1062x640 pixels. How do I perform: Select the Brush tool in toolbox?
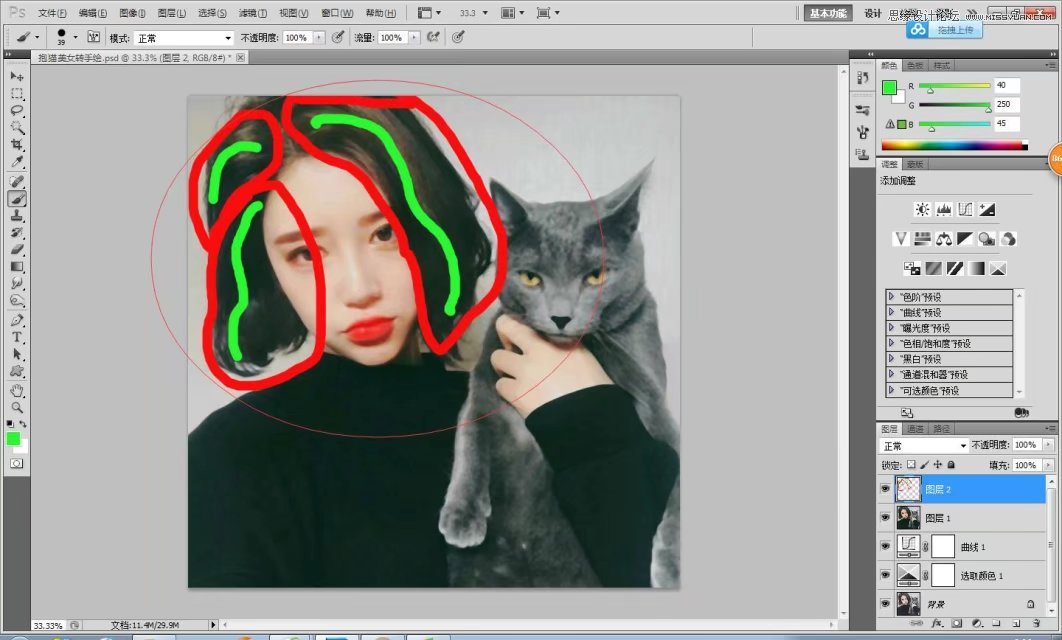(17, 198)
